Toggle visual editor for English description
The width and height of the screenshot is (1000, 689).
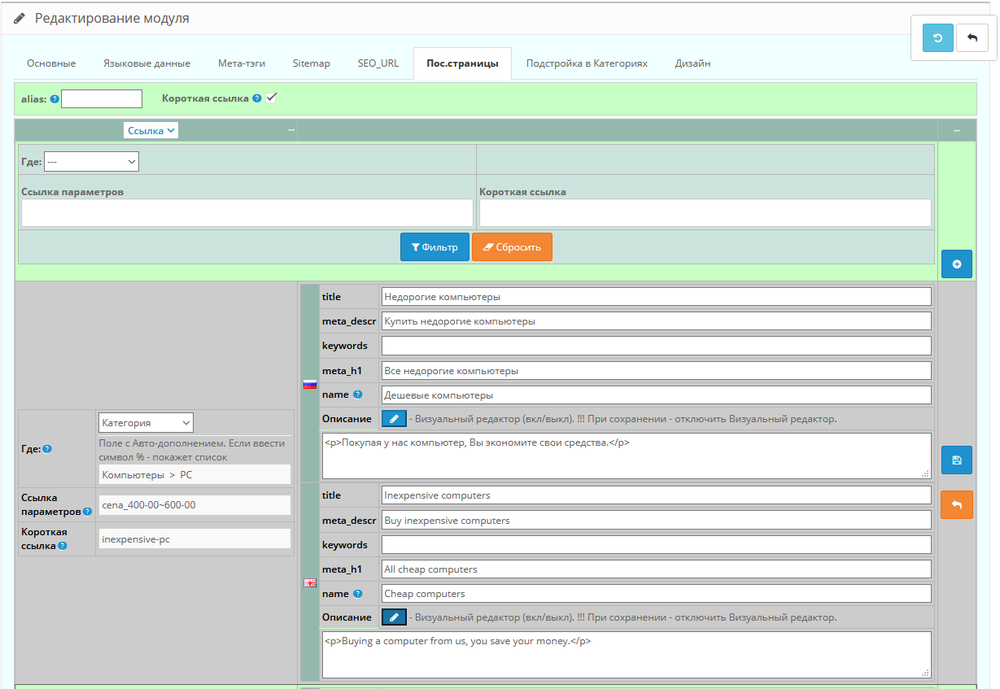click(394, 617)
